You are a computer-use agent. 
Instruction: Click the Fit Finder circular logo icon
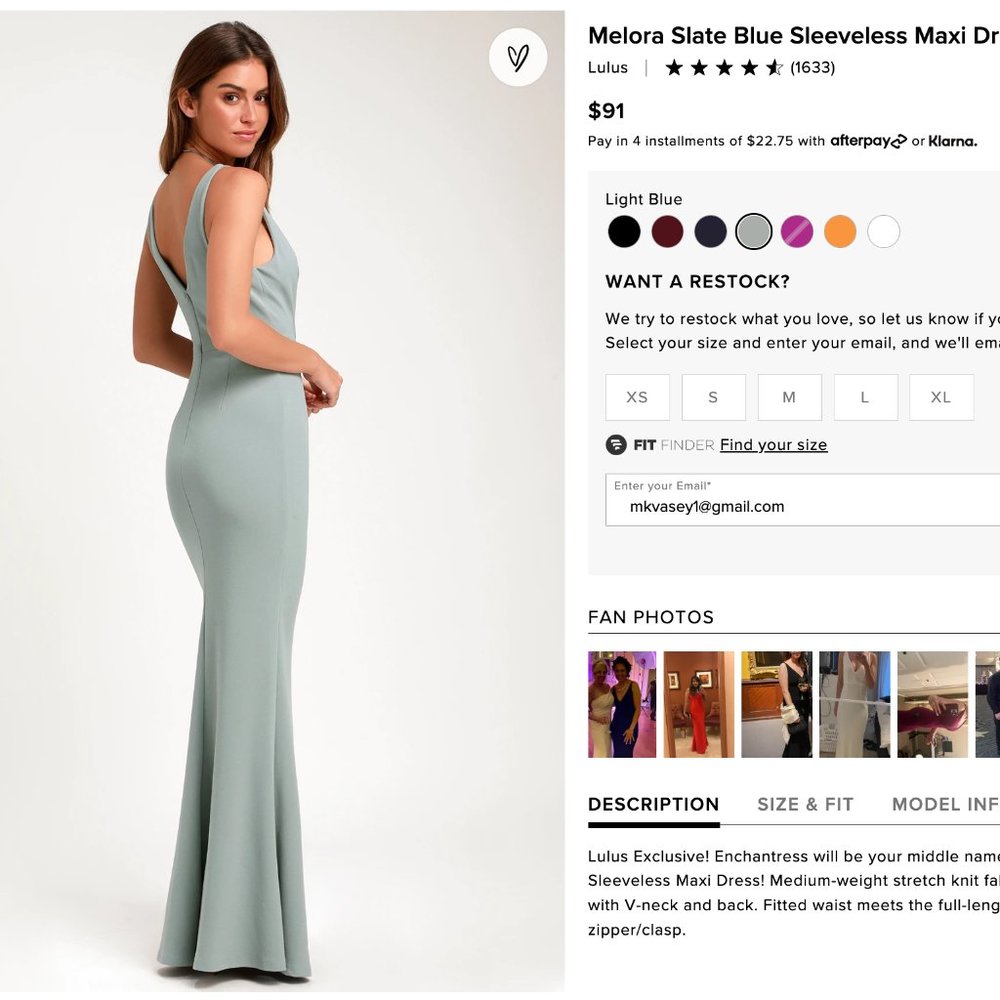point(617,444)
